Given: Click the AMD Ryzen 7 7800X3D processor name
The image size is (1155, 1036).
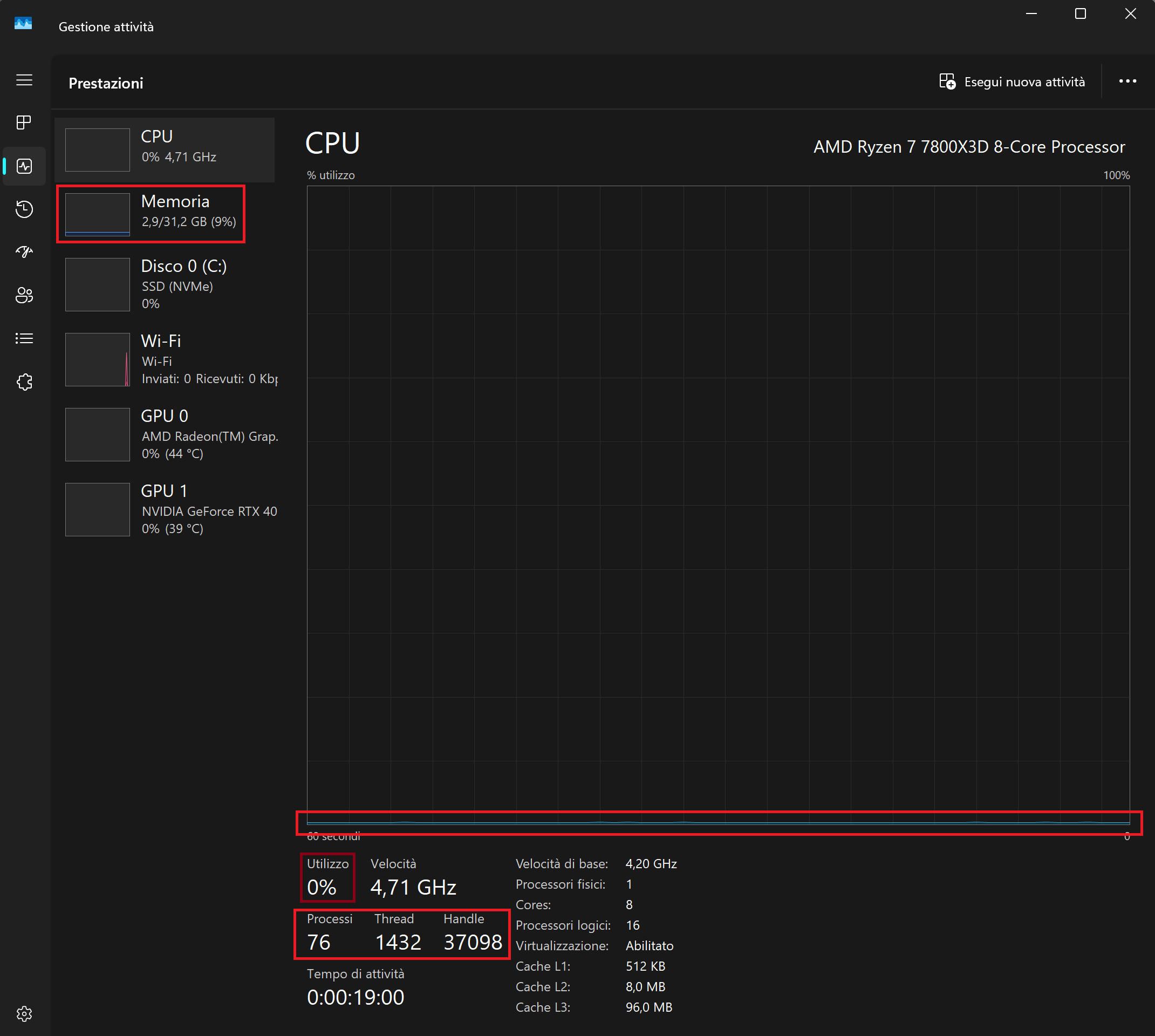Looking at the screenshot, I should [x=969, y=147].
